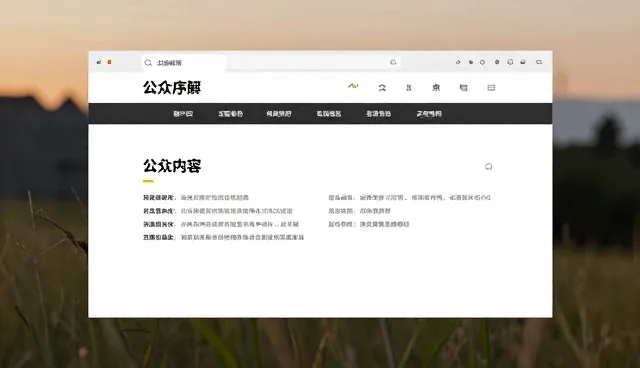This screenshot has height=368, width=640.
Task: Open the first item in the dark navigation bar
Action: click(x=183, y=114)
